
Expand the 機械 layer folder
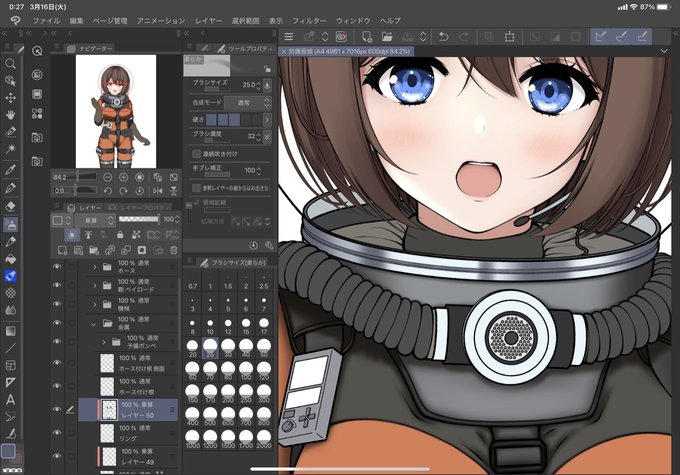tap(95, 305)
